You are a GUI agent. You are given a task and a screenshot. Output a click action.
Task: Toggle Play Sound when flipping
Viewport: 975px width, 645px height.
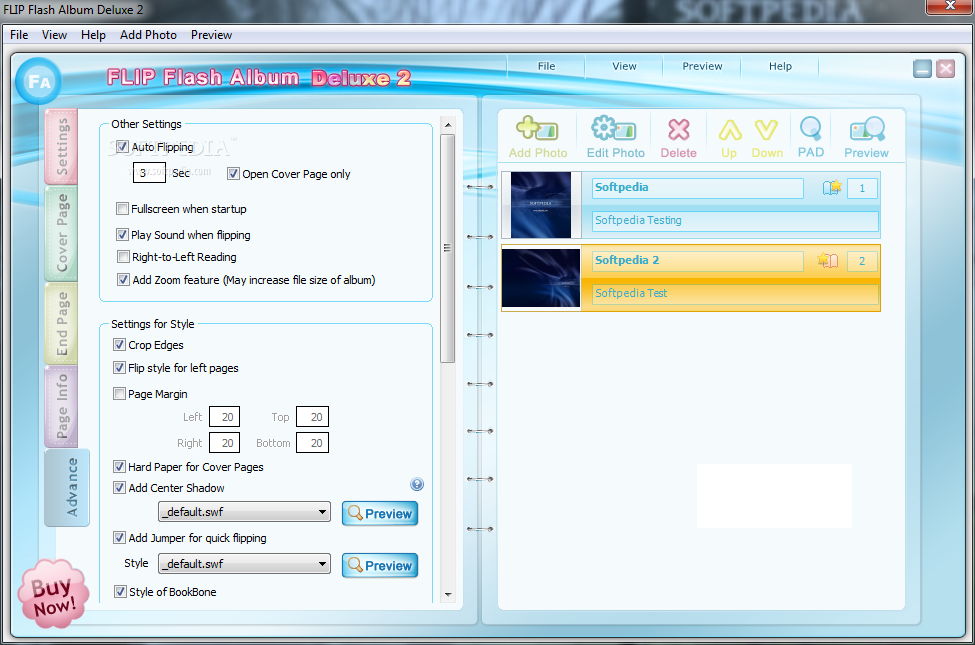pos(122,234)
